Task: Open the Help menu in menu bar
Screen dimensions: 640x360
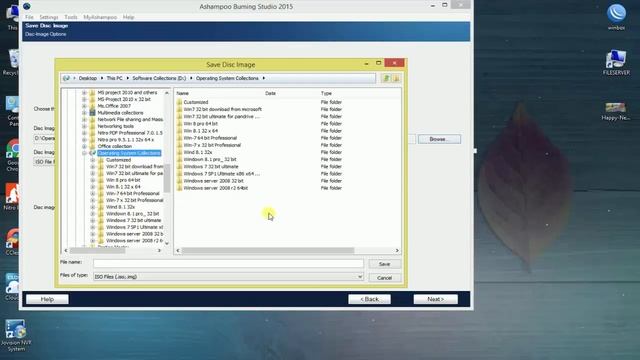Action: tap(129, 17)
